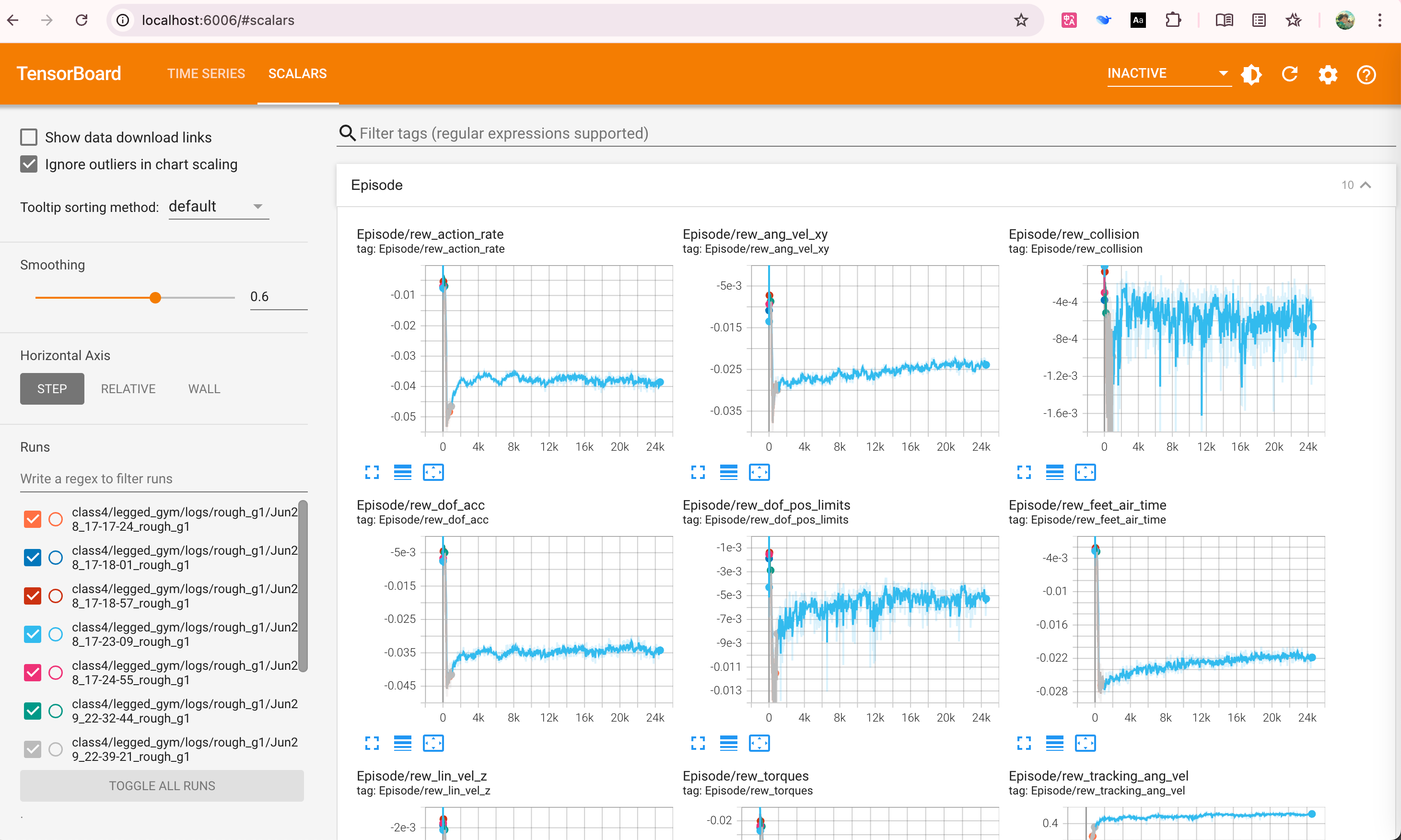
Task: Open Tooltip sorting method dropdown
Action: 219,207
